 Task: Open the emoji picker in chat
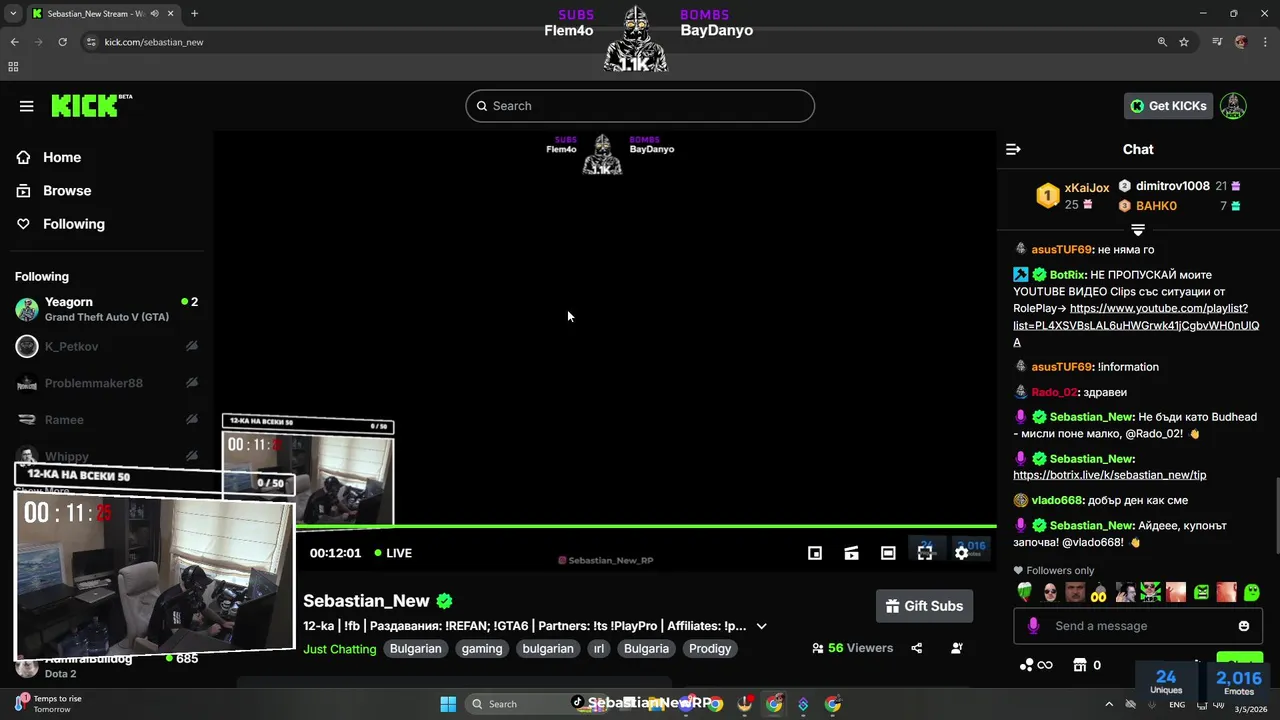(x=1244, y=626)
